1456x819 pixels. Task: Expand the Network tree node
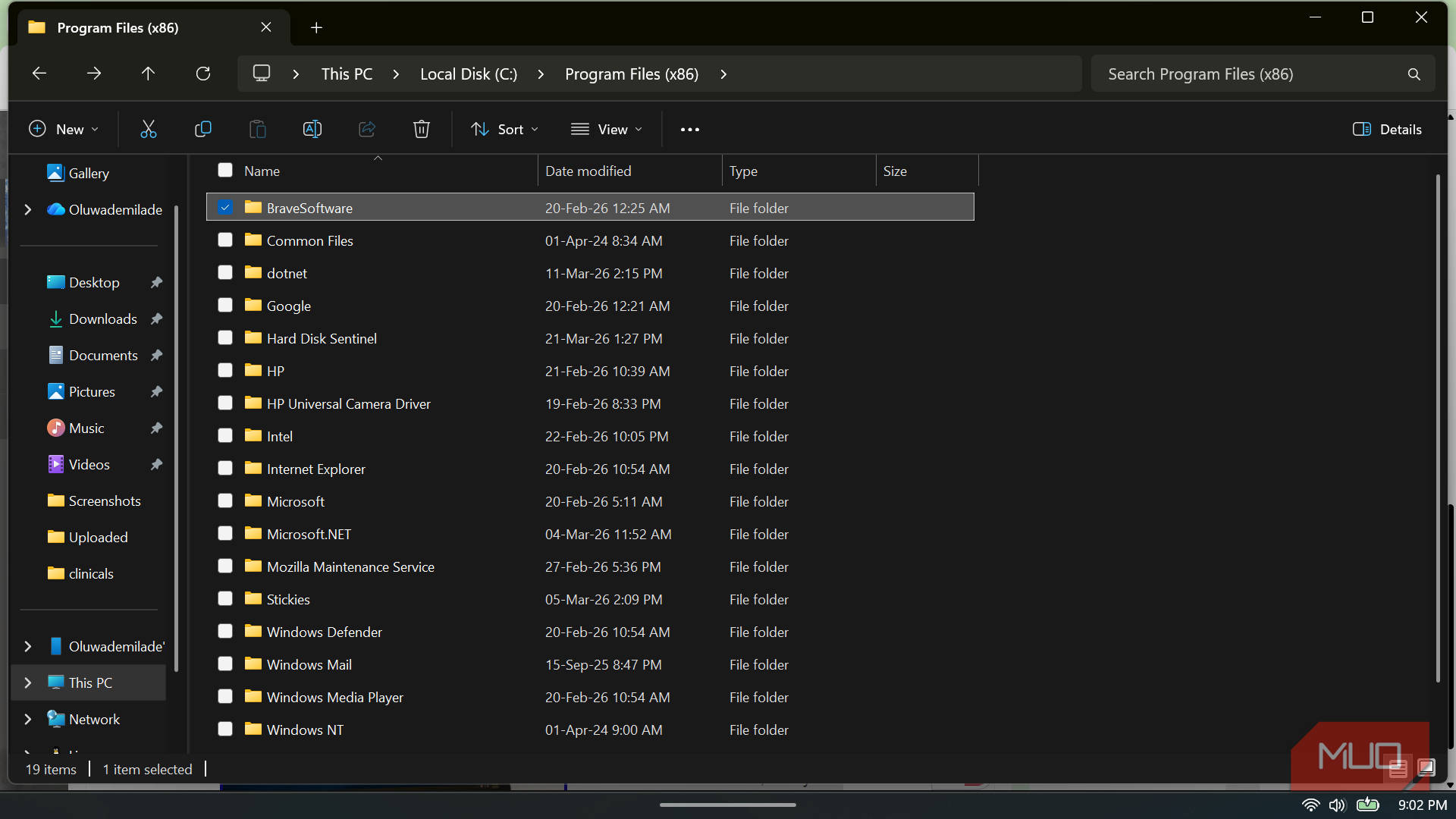28,719
